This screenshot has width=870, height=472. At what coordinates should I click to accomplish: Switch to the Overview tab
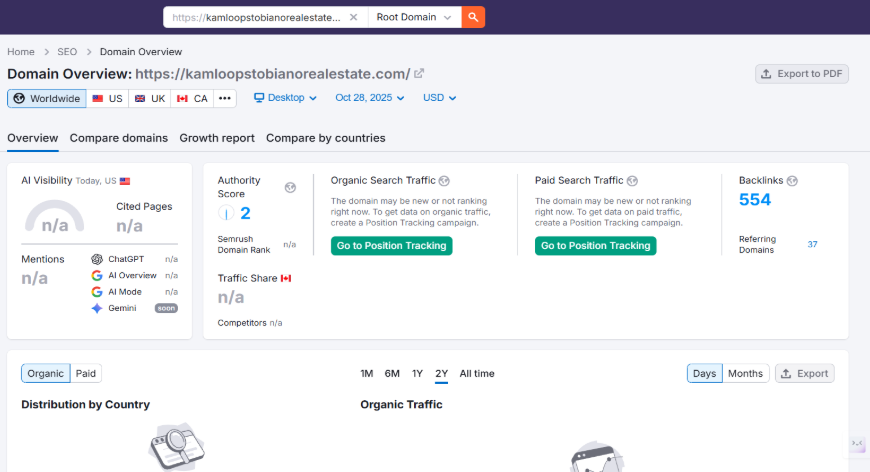click(33, 138)
